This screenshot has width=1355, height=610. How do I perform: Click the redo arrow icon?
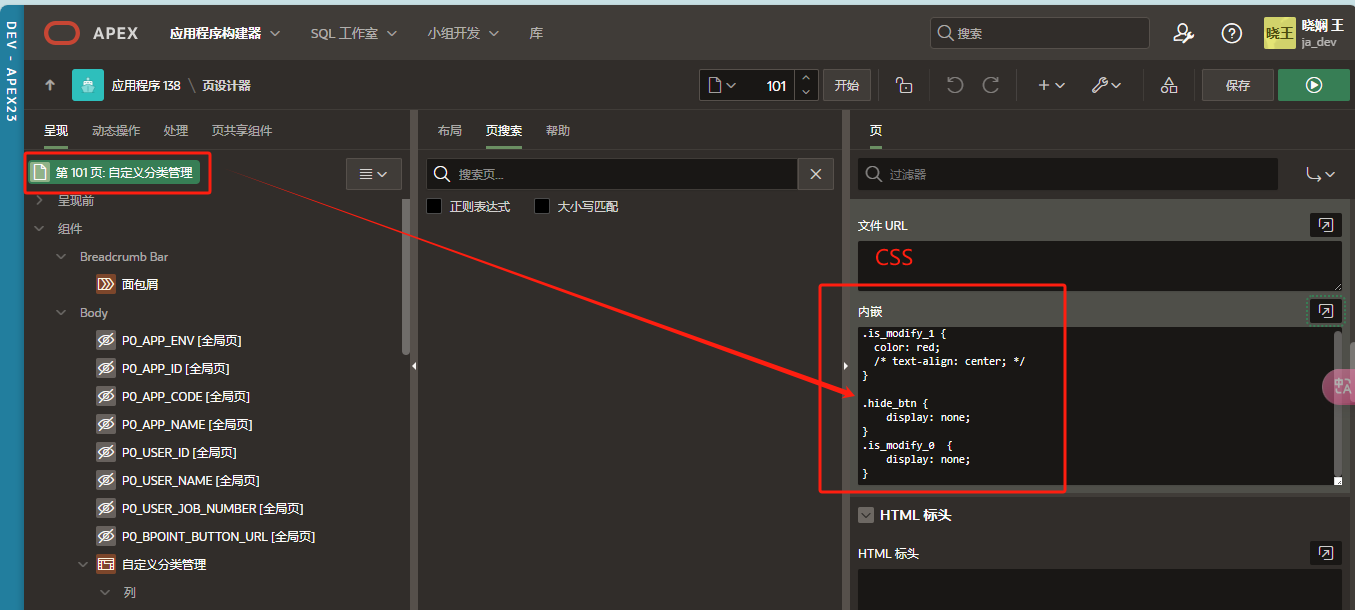click(x=990, y=86)
